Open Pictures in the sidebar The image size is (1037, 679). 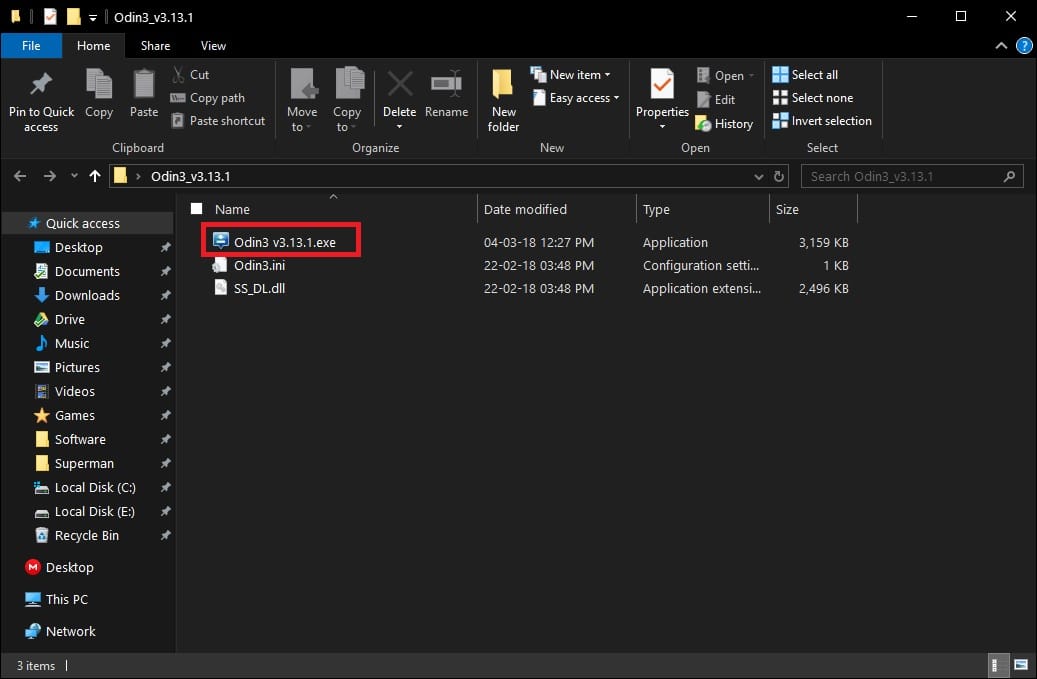coord(77,367)
